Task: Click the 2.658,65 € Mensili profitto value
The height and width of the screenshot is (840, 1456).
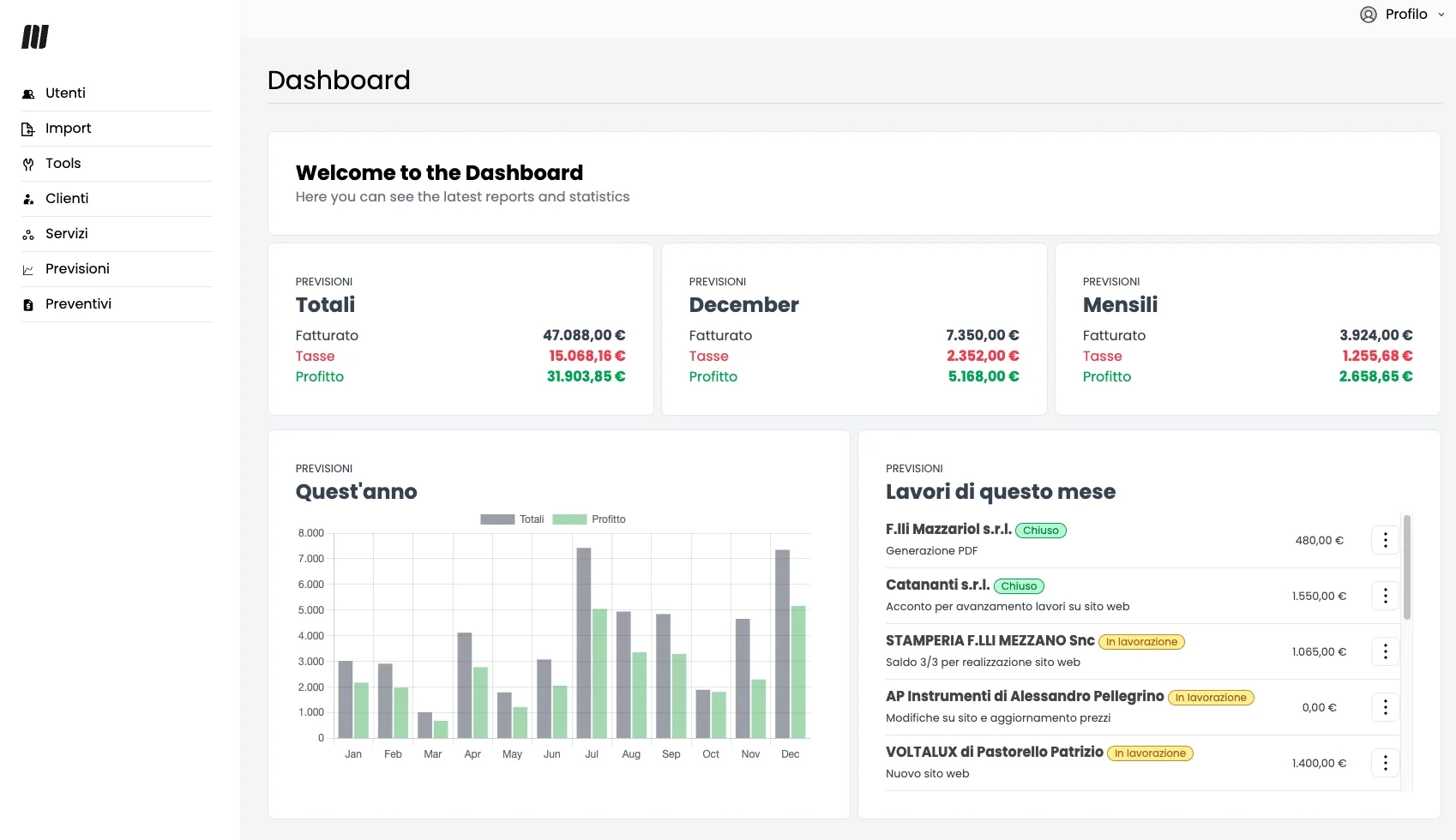Action: pyautogui.click(x=1376, y=377)
